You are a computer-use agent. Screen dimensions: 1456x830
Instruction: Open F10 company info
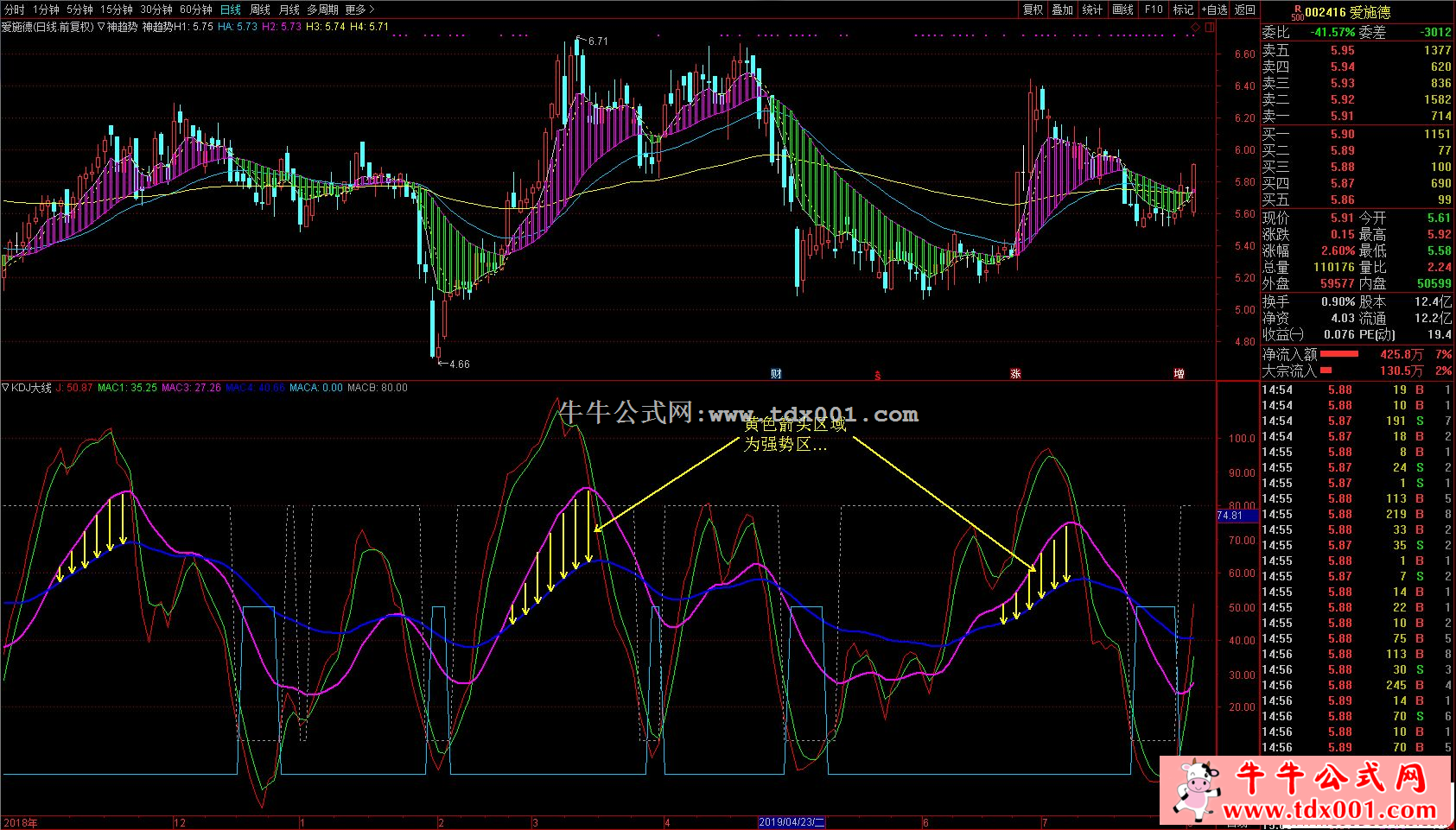point(1154,10)
